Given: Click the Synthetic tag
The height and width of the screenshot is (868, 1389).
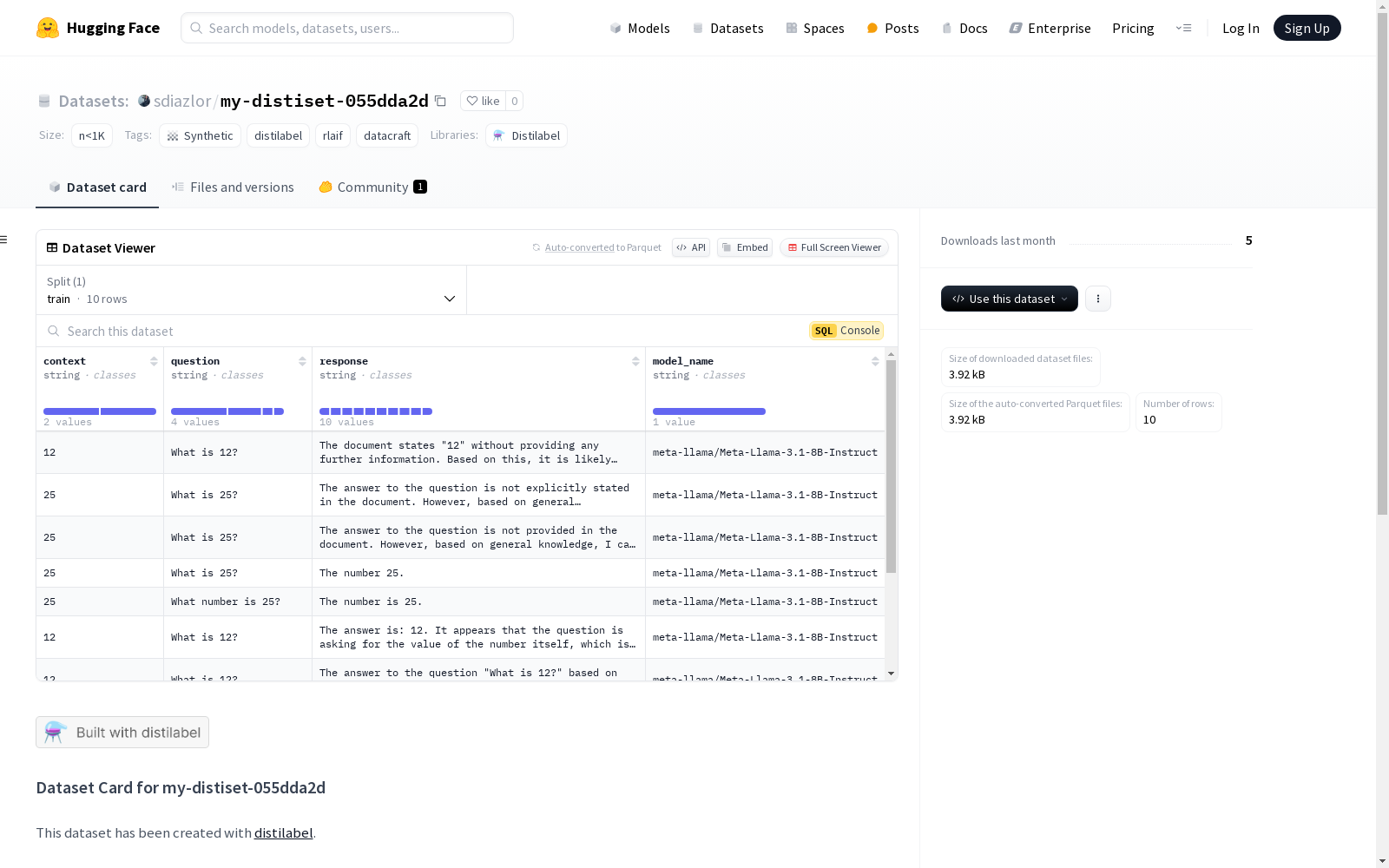Looking at the screenshot, I should [200, 135].
